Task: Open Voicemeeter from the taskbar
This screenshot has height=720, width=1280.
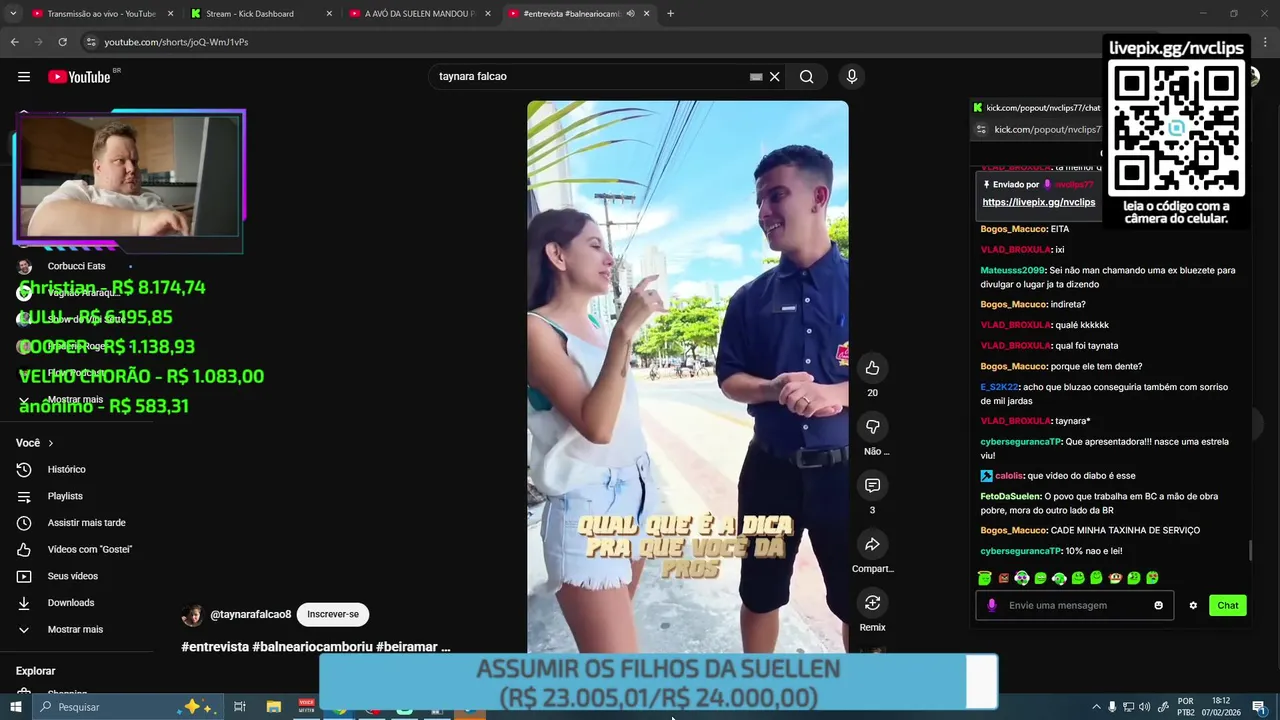Action: (x=307, y=707)
